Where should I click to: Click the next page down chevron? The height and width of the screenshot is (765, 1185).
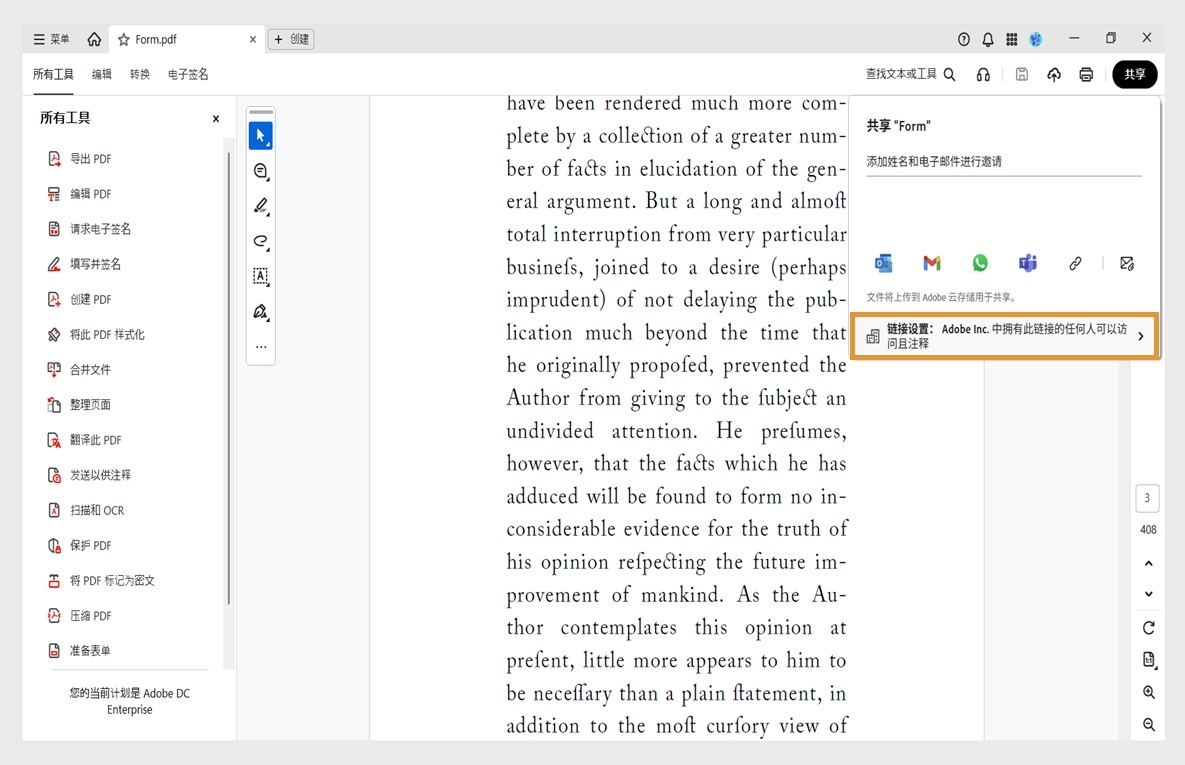pyautogui.click(x=1147, y=593)
